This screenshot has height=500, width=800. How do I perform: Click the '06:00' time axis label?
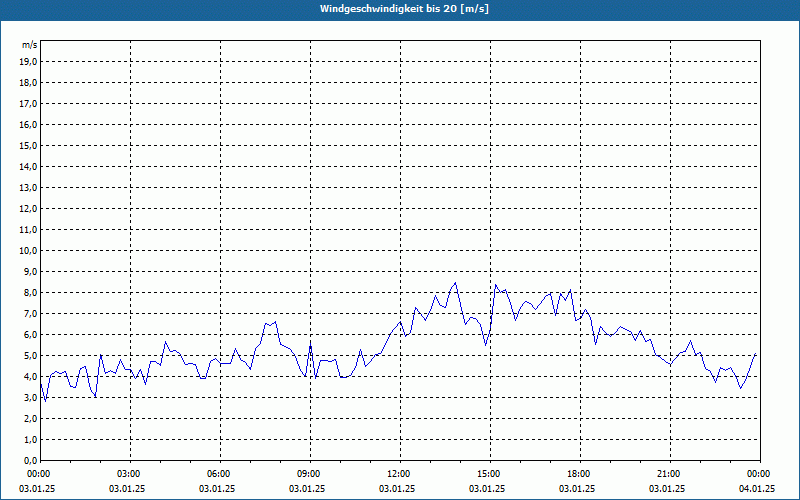220,474
